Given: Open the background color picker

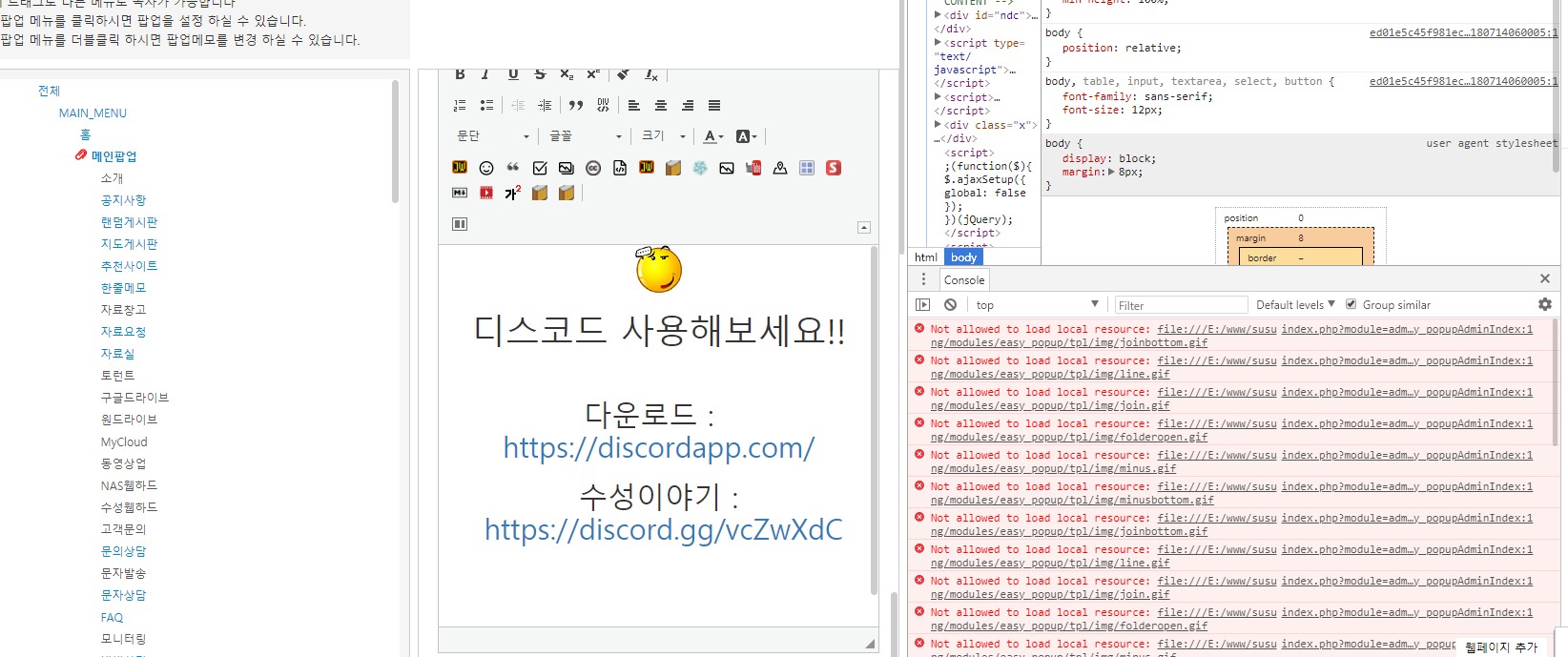Looking at the screenshot, I should pyautogui.click(x=747, y=136).
